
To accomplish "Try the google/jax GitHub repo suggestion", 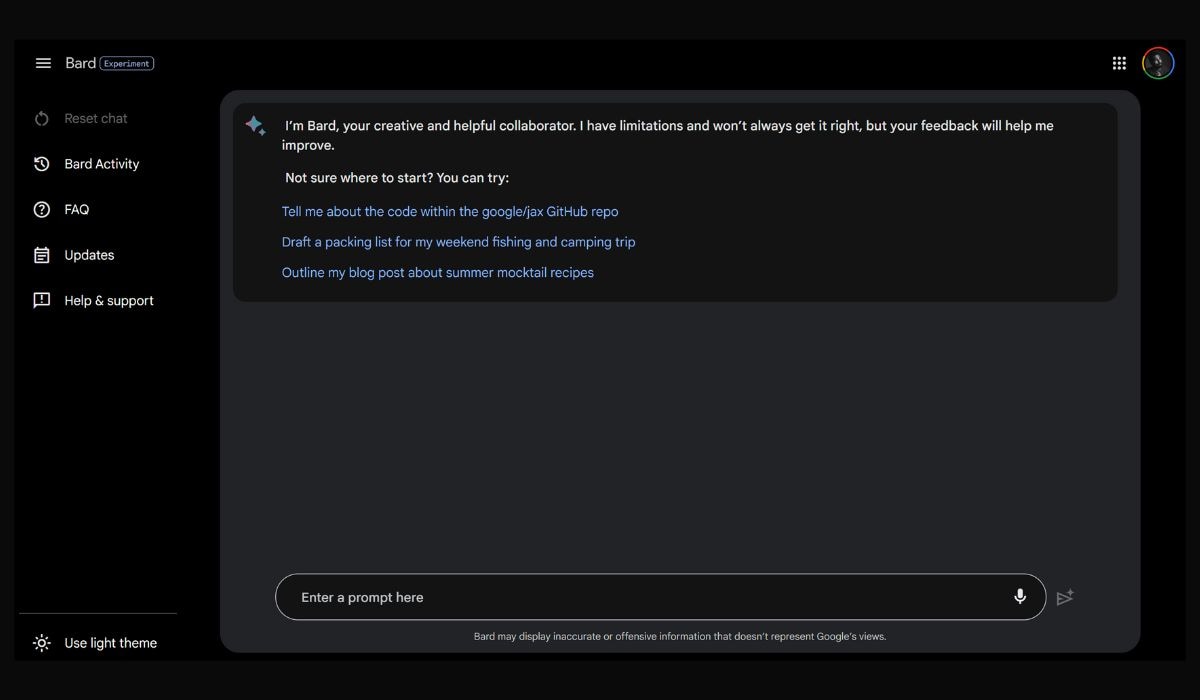I will pyautogui.click(x=450, y=212).
